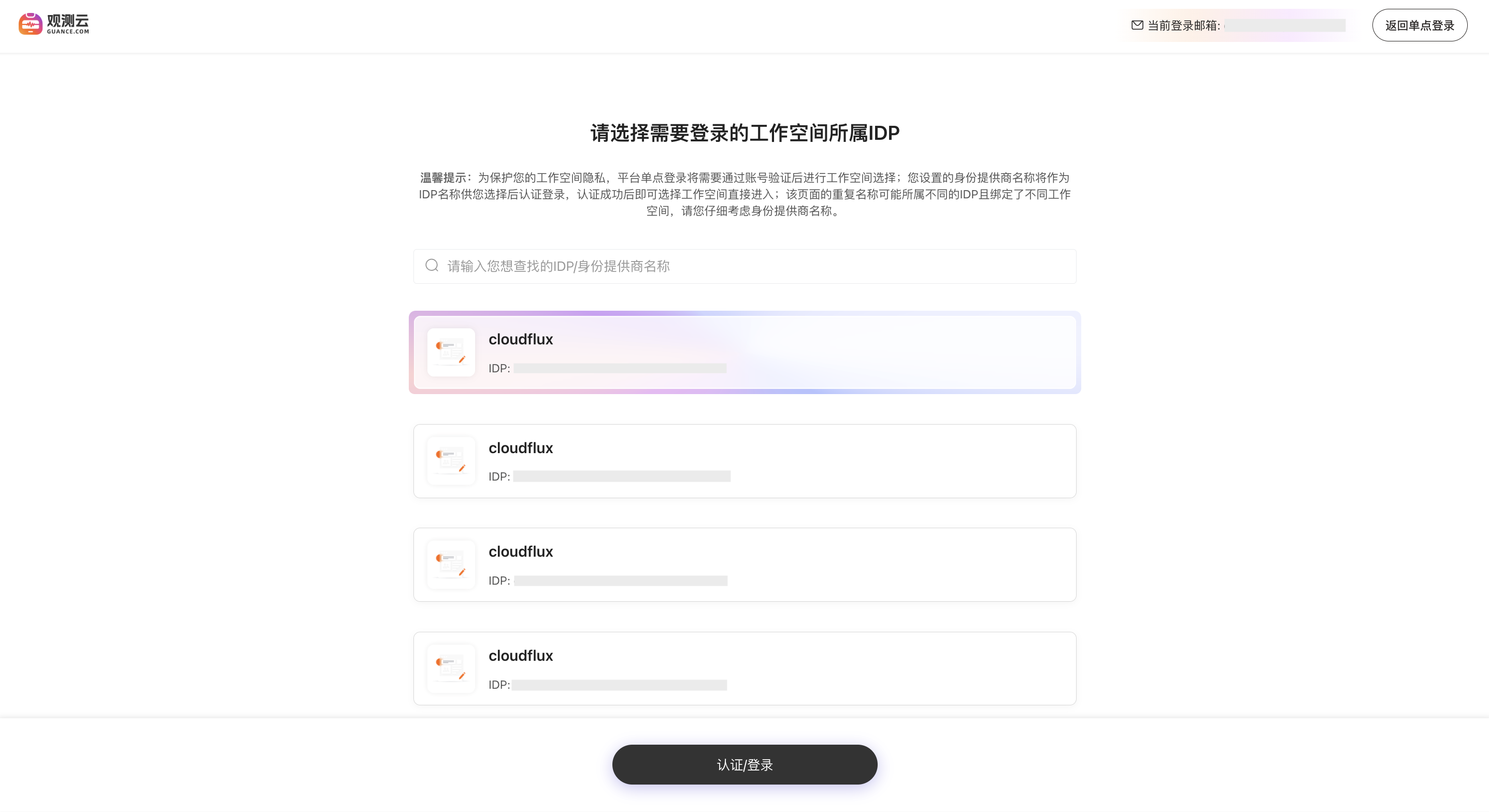Select the fourth cloudflux IDP card
The image size is (1489, 812).
(744, 669)
